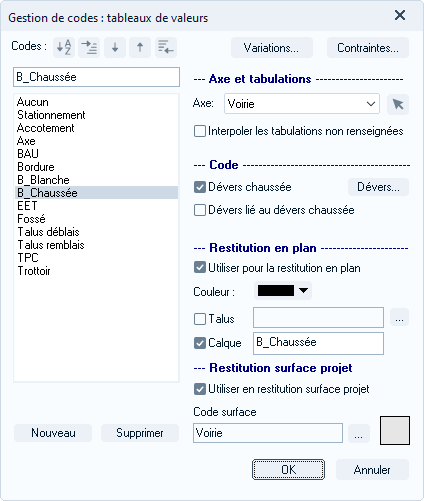Move selected code up with arrow icon
Screen dimensions: 424x501
pos(140,47)
